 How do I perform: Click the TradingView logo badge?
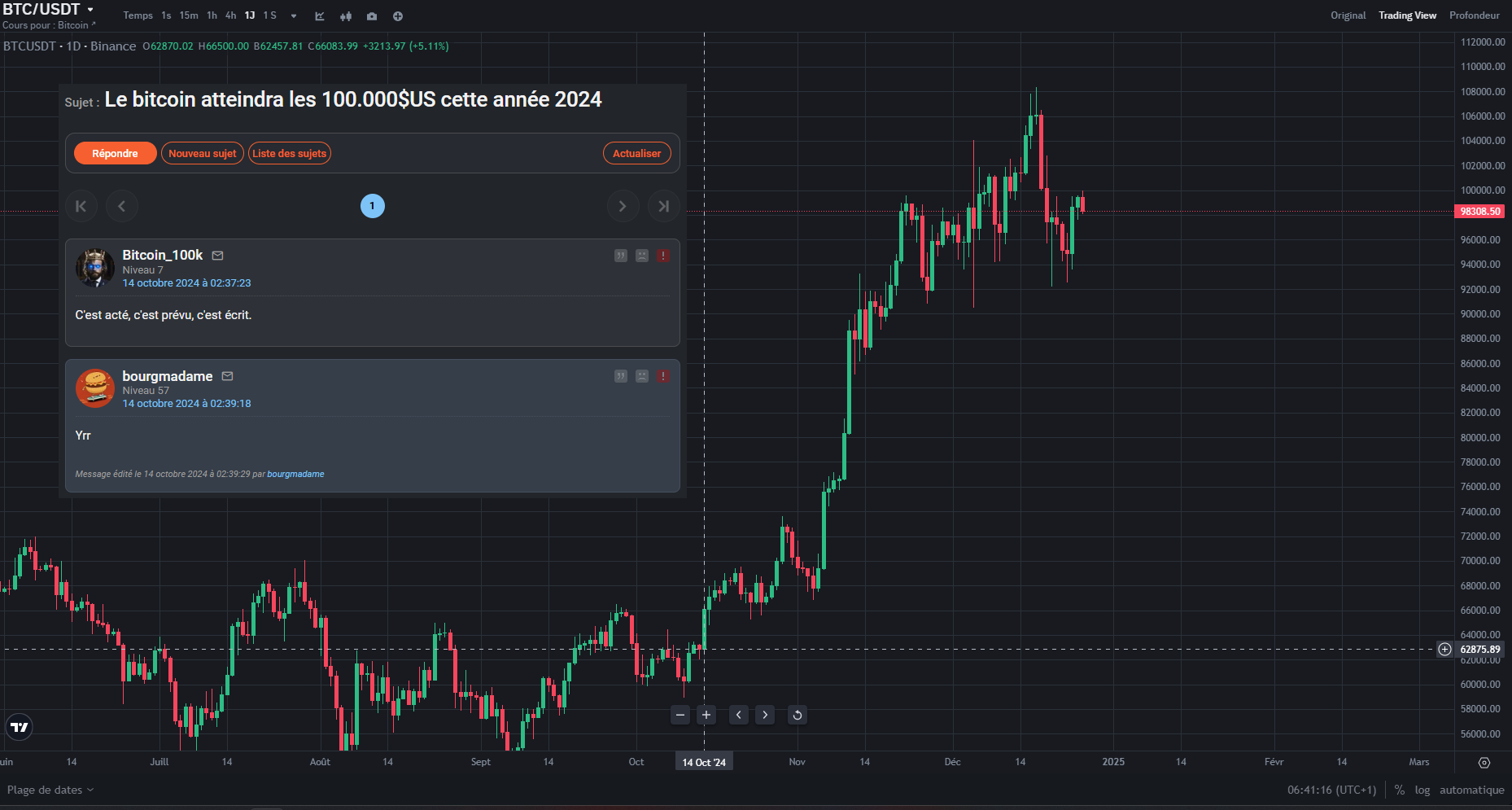[x=20, y=727]
